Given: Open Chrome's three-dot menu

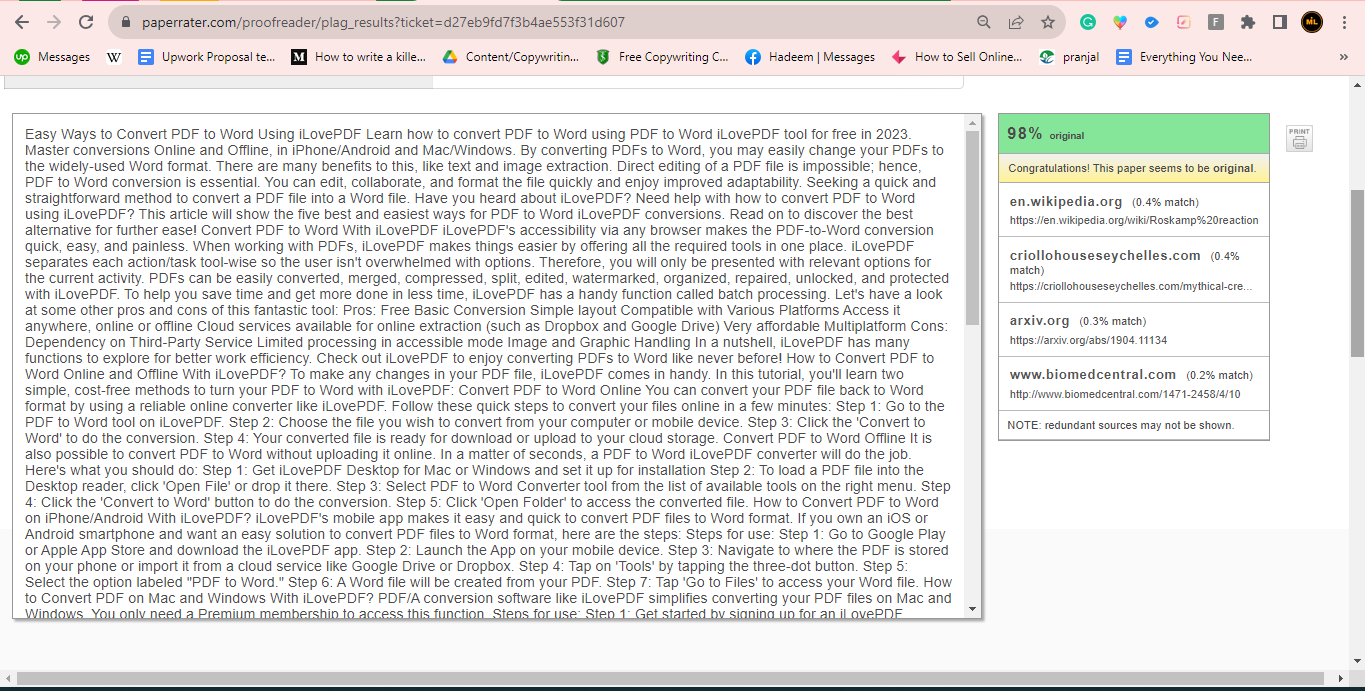Looking at the screenshot, I should (1344, 22).
